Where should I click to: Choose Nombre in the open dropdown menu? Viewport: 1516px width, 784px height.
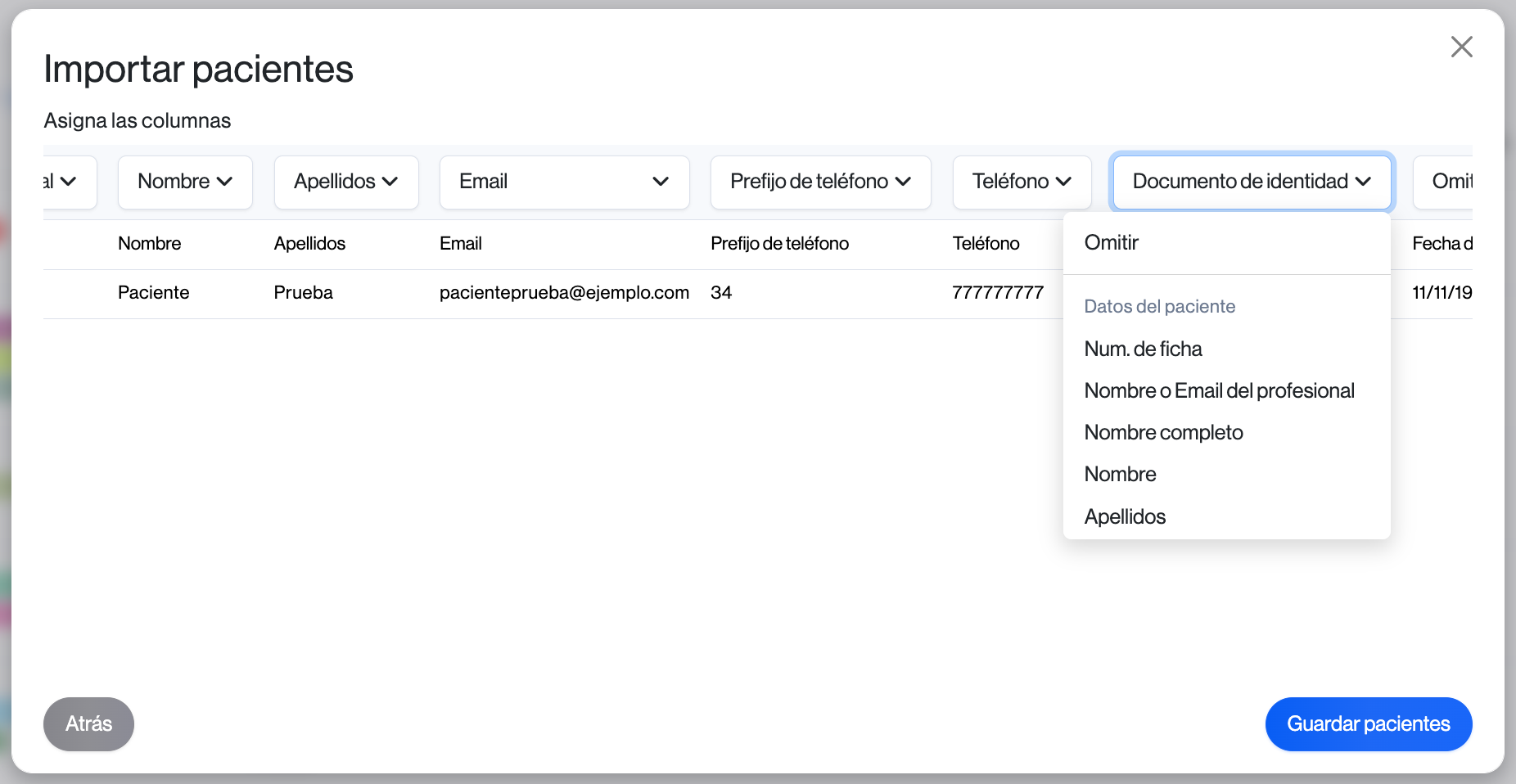(x=1120, y=475)
